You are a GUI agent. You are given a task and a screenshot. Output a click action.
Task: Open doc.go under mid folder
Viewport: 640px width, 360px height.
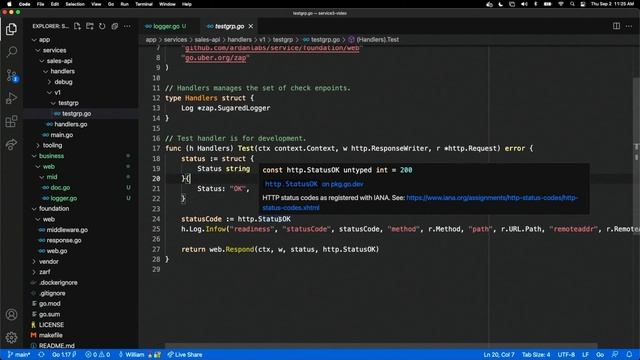coord(60,187)
